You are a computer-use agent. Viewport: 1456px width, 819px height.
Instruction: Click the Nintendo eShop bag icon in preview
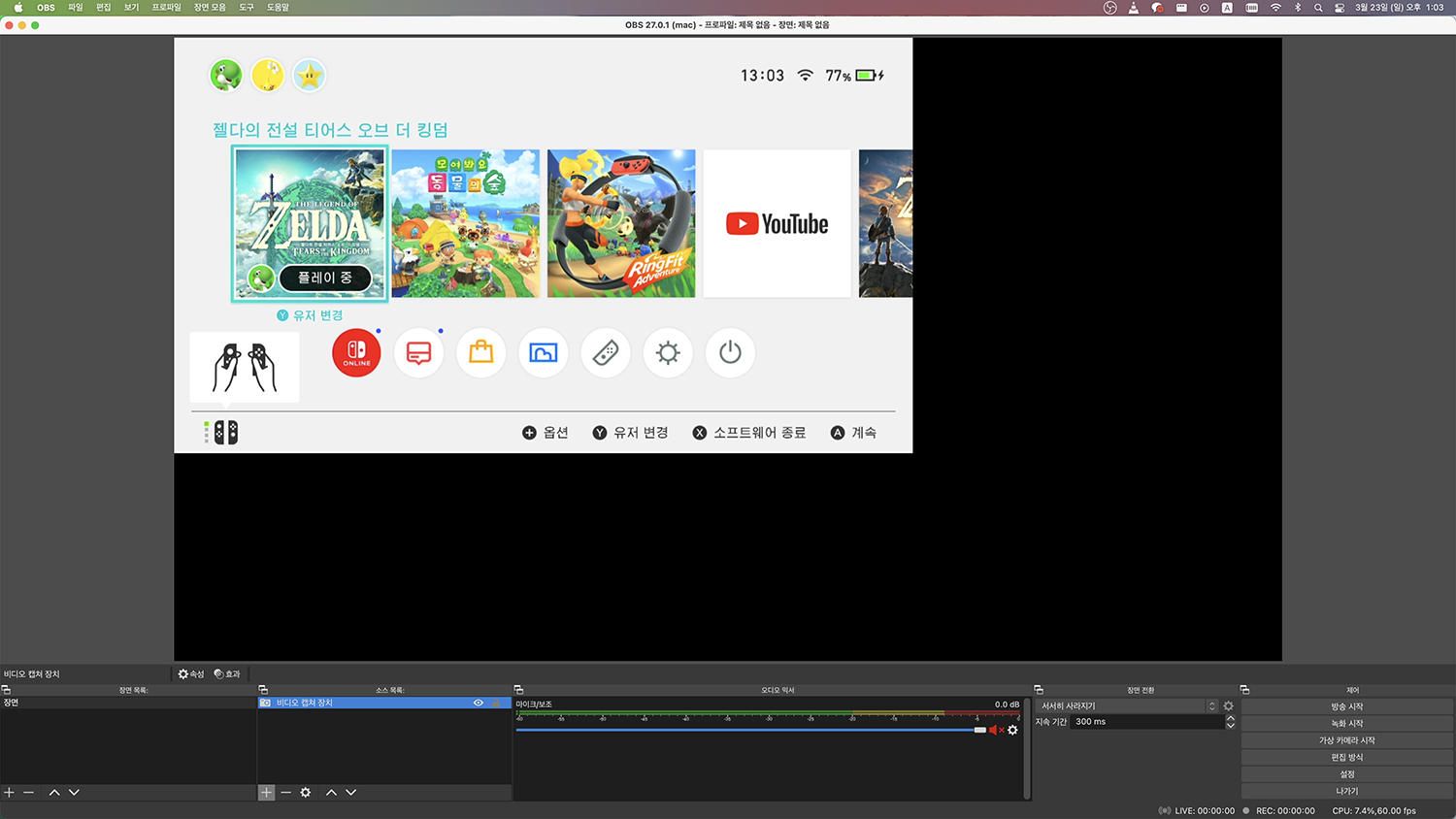[x=481, y=352]
